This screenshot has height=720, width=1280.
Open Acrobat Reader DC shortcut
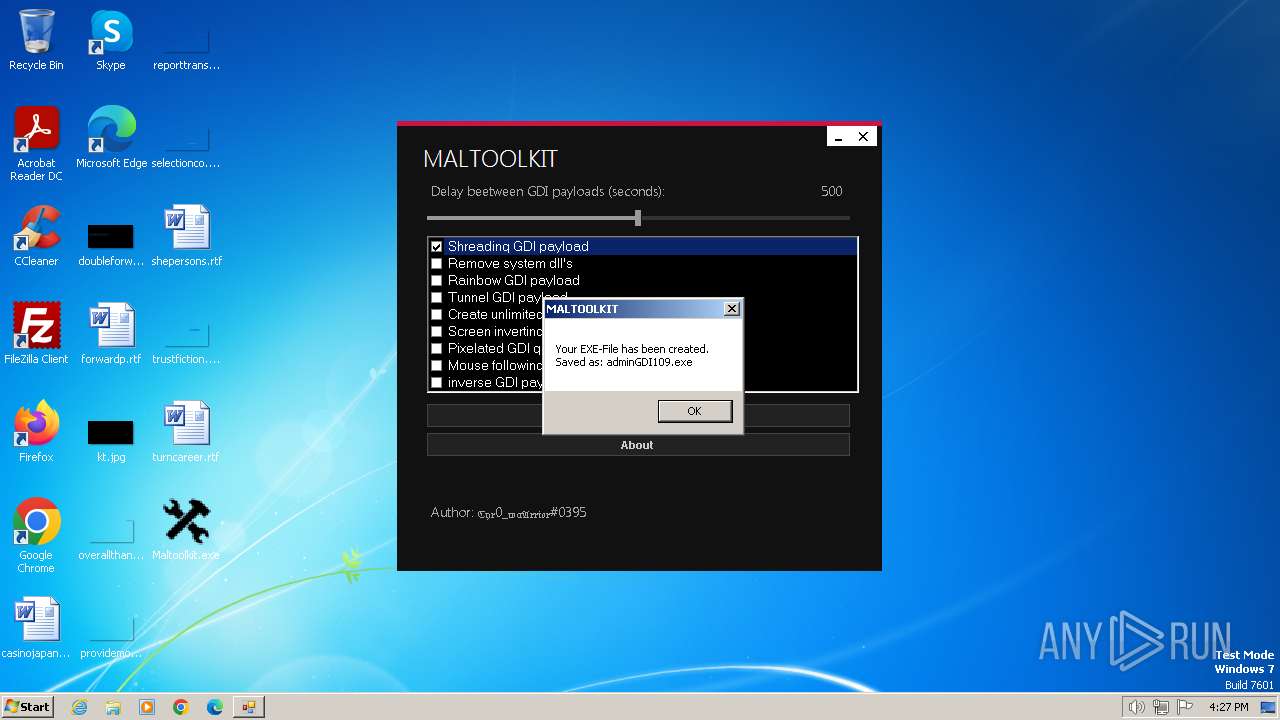(36, 144)
